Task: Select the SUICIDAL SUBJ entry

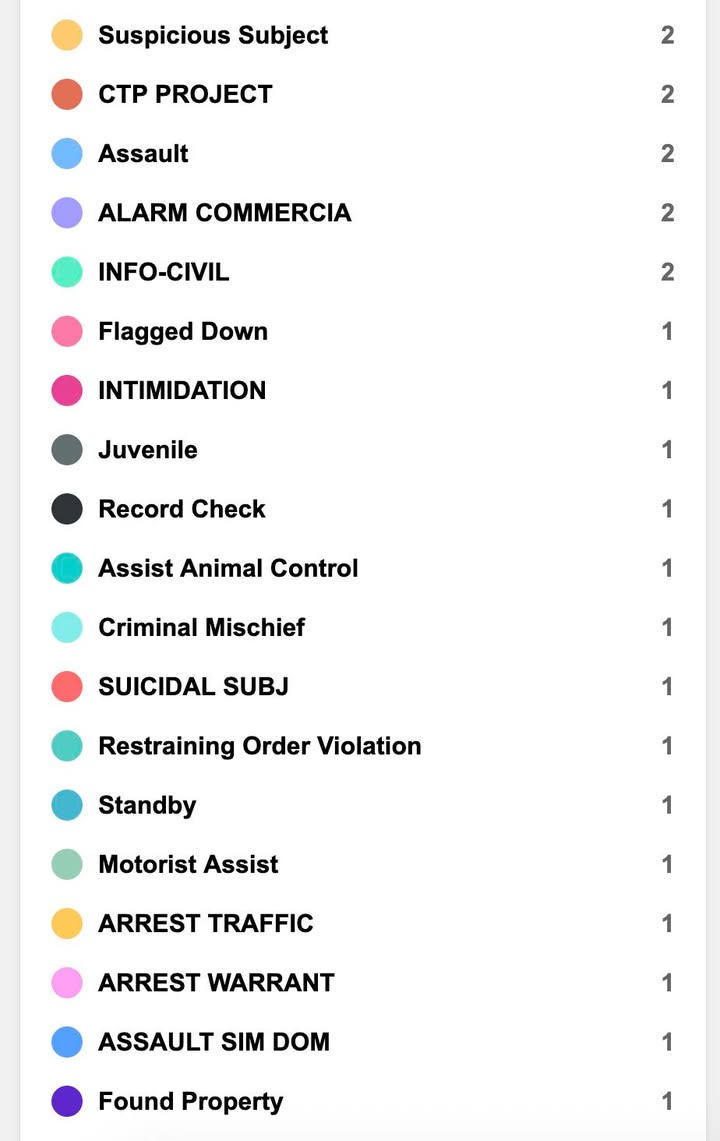Action: point(193,687)
